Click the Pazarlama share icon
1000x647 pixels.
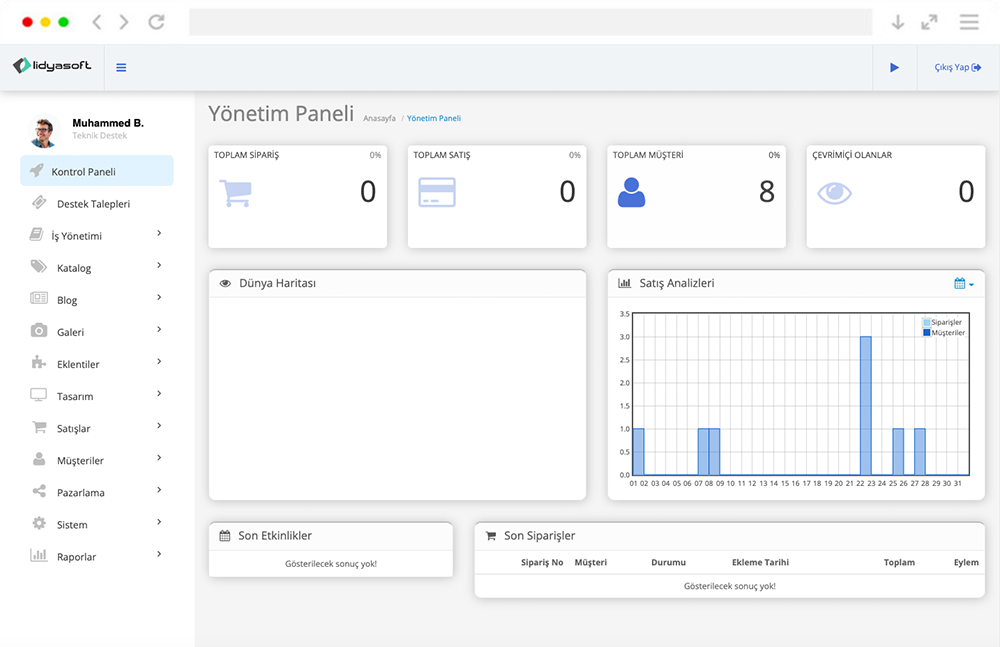(39, 491)
